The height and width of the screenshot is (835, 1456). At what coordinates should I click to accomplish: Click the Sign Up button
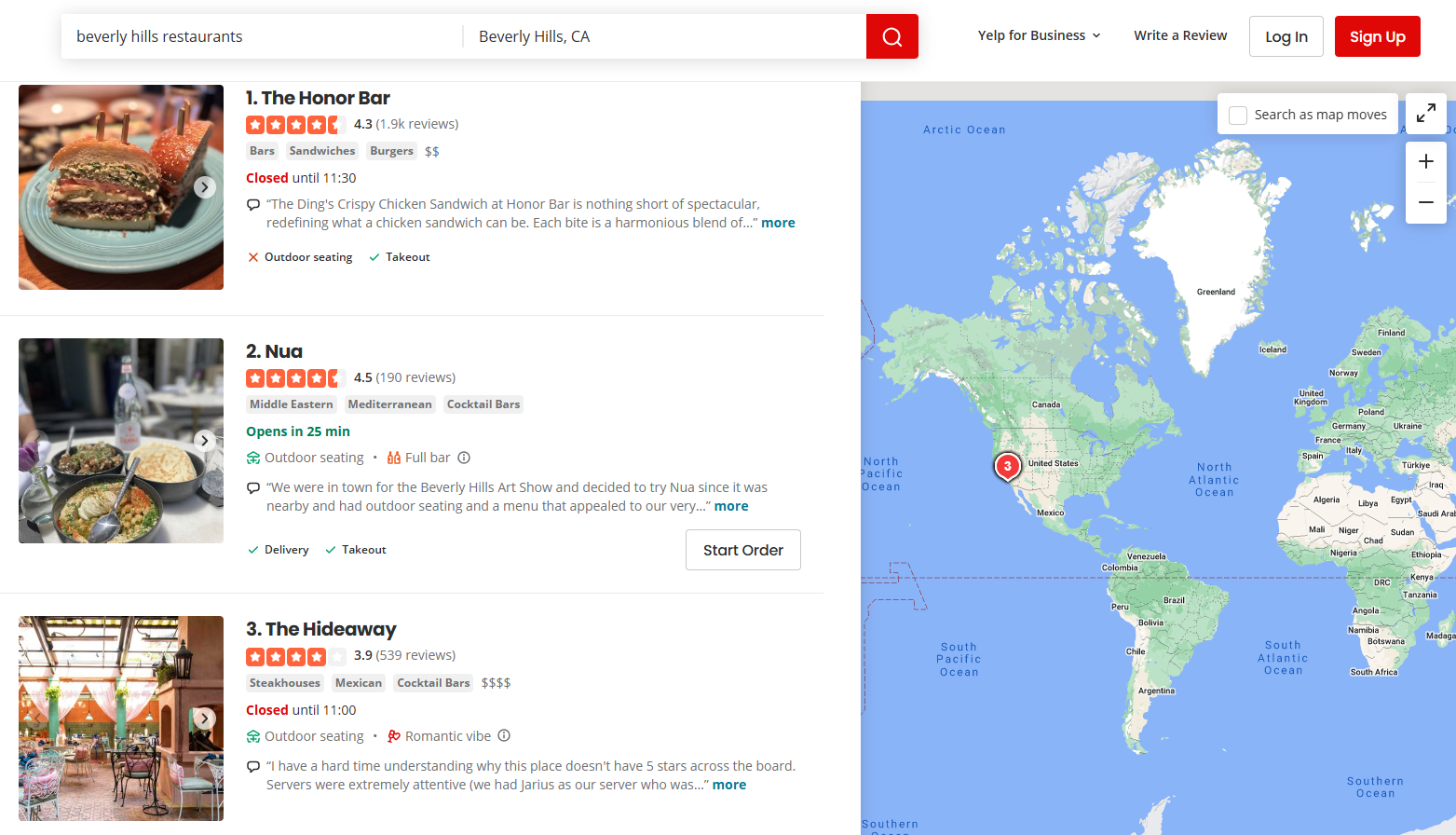(1377, 36)
